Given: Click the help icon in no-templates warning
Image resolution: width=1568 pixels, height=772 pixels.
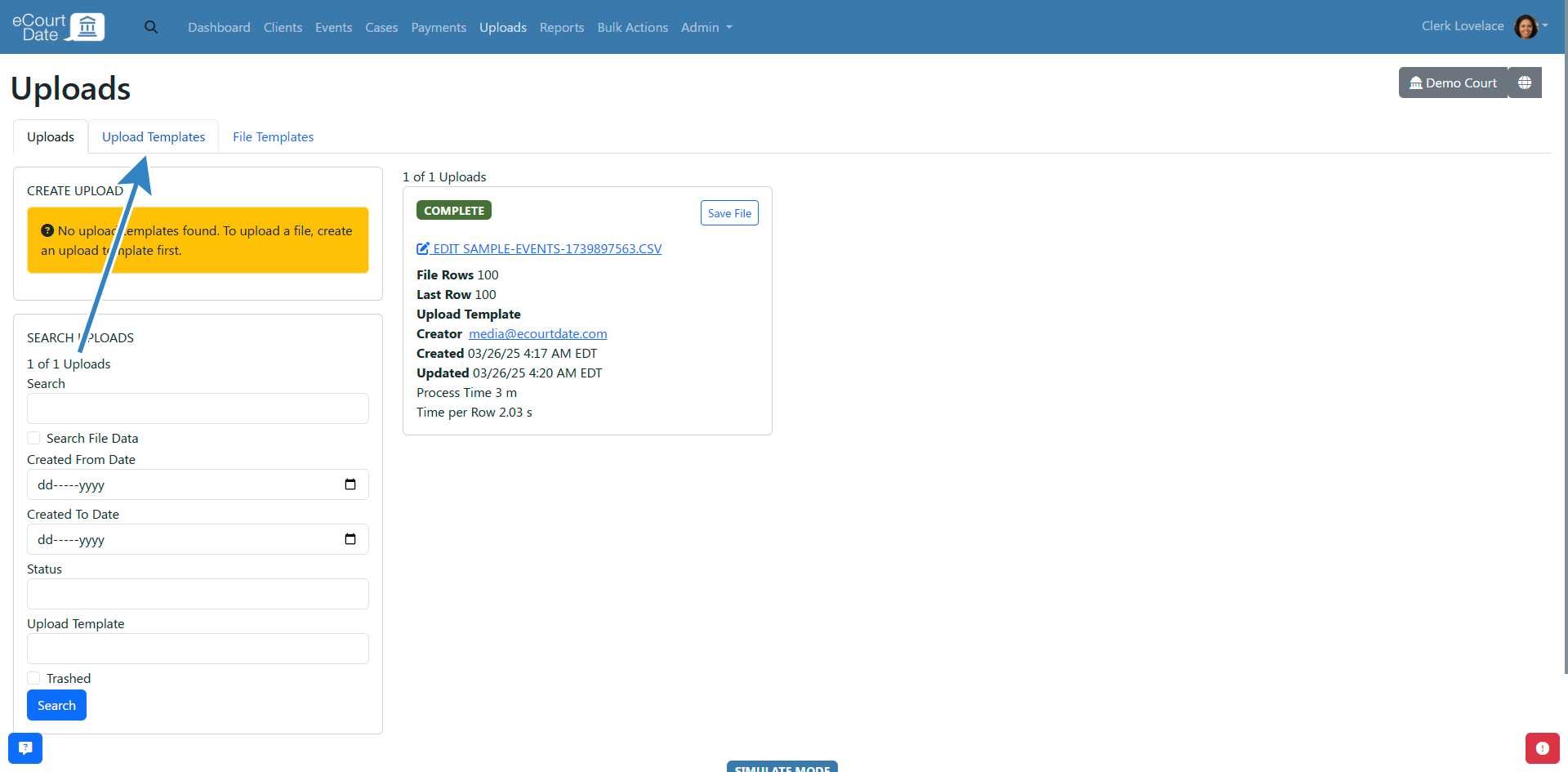Looking at the screenshot, I should (x=47, y=230).
